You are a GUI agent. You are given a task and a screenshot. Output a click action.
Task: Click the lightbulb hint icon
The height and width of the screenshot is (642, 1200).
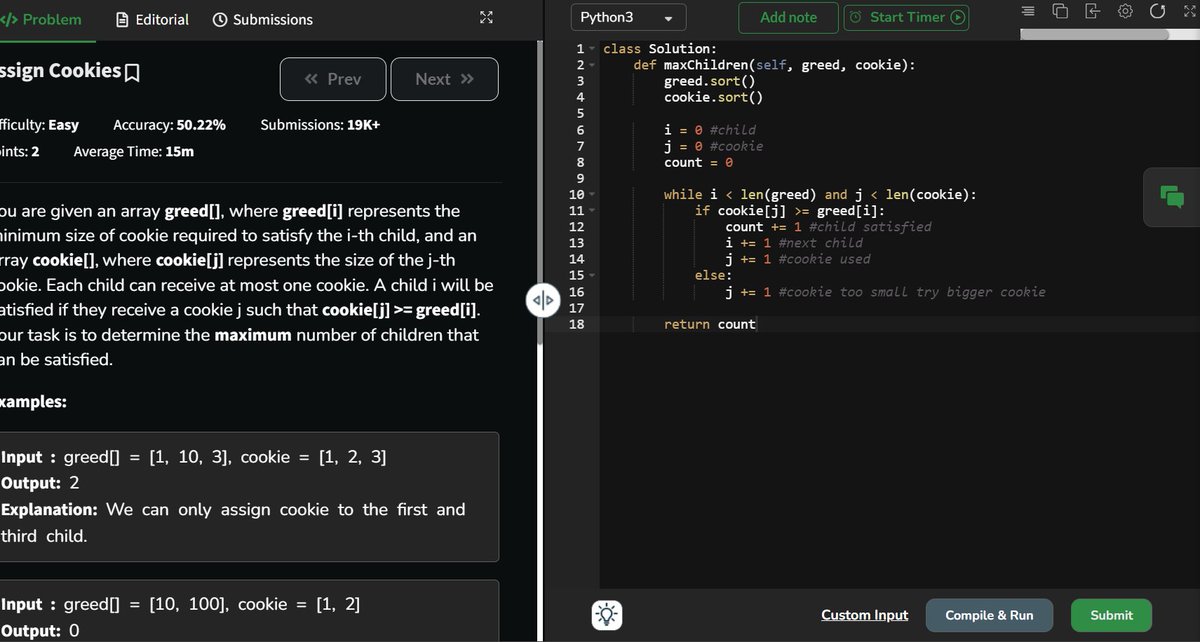[x=607, y=614]
